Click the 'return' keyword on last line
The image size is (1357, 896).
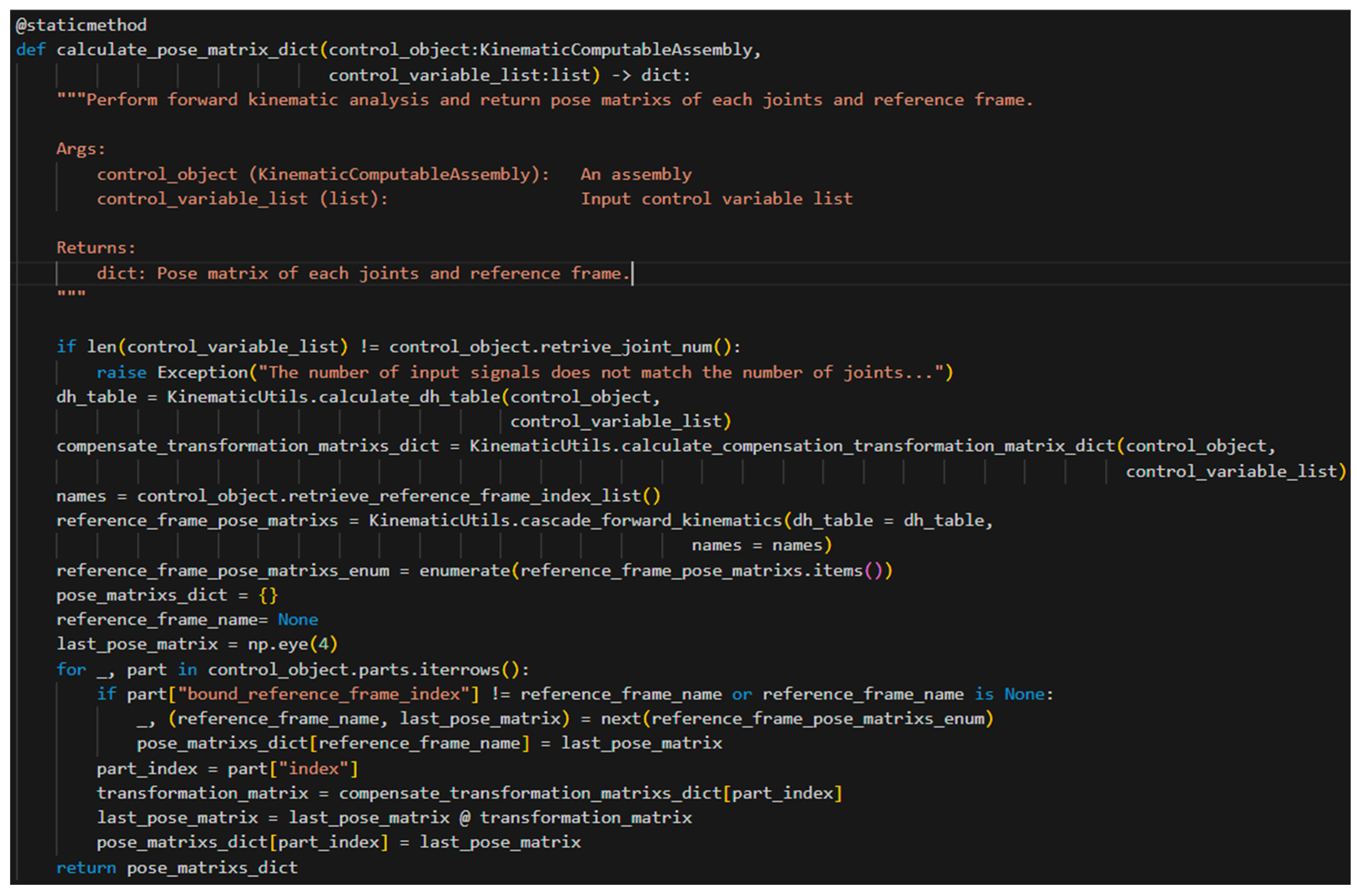click(x=86, y=868)
